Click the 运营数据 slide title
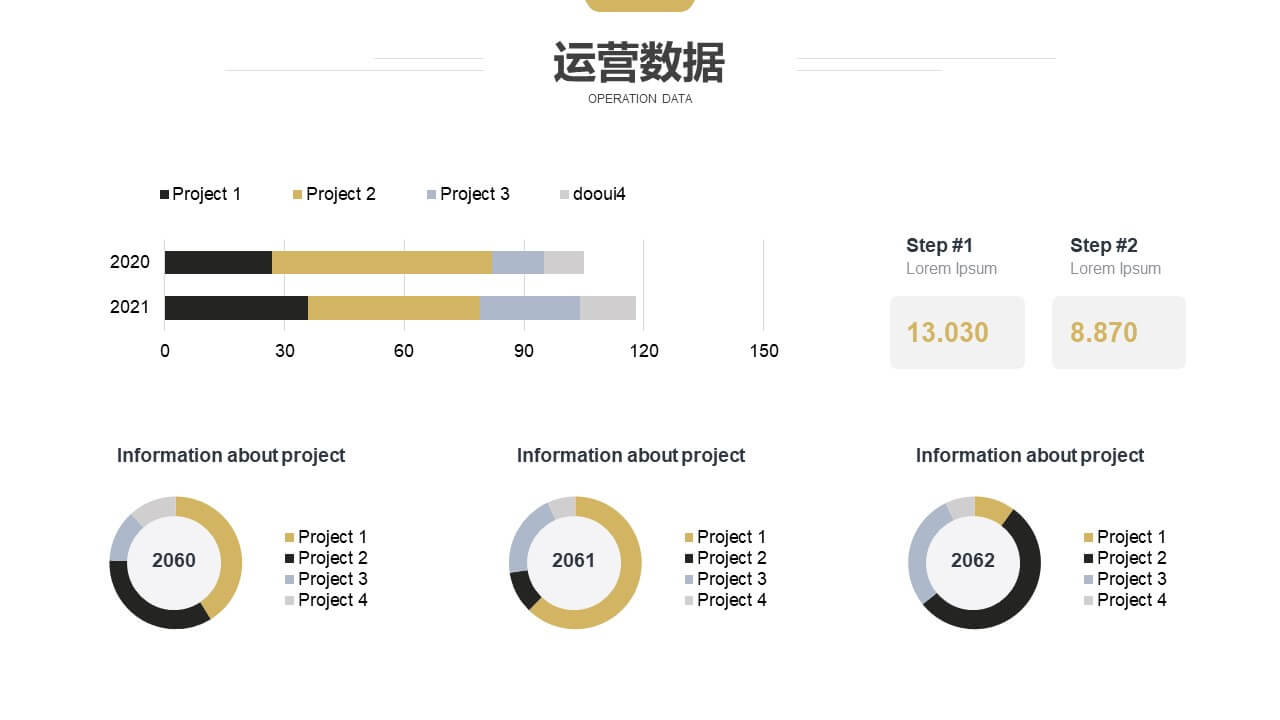Screen dimensions: 1280x720 pyautogui.click(x=639, y=62)
